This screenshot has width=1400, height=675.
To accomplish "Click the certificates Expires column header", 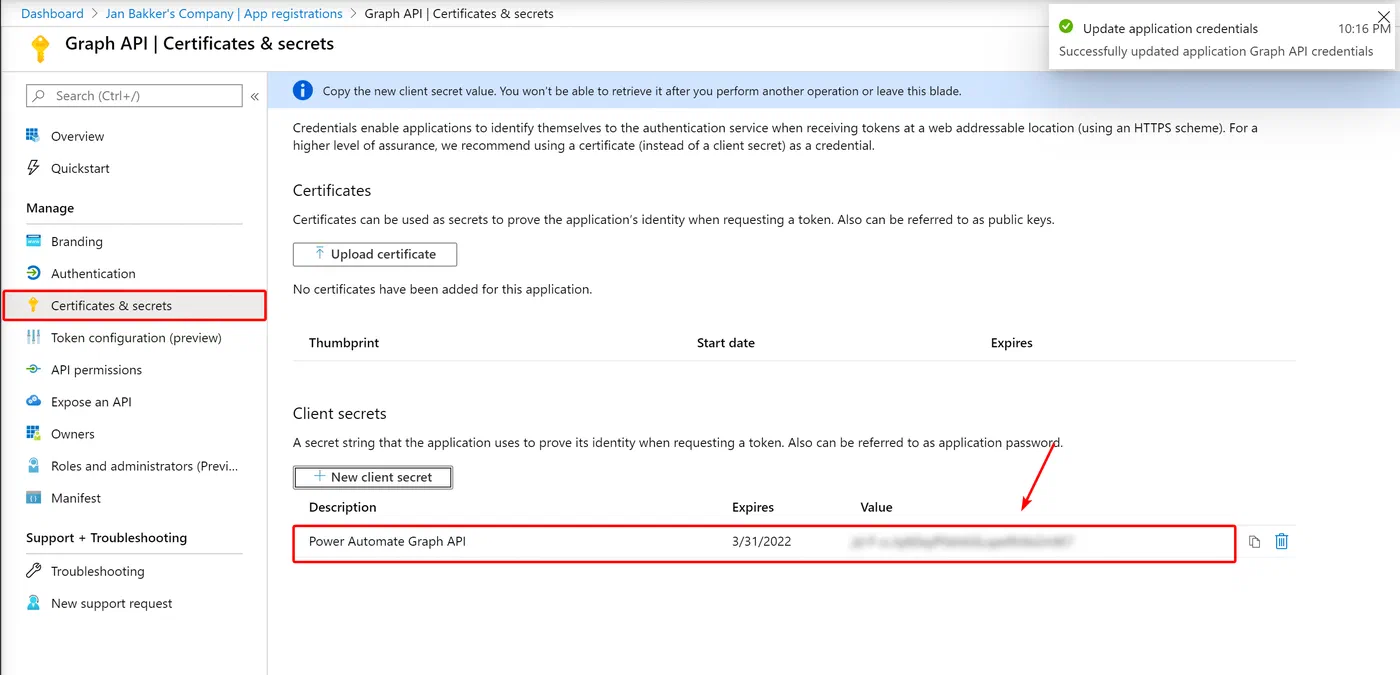I will pyautogui.click(x=1011, y=342).
